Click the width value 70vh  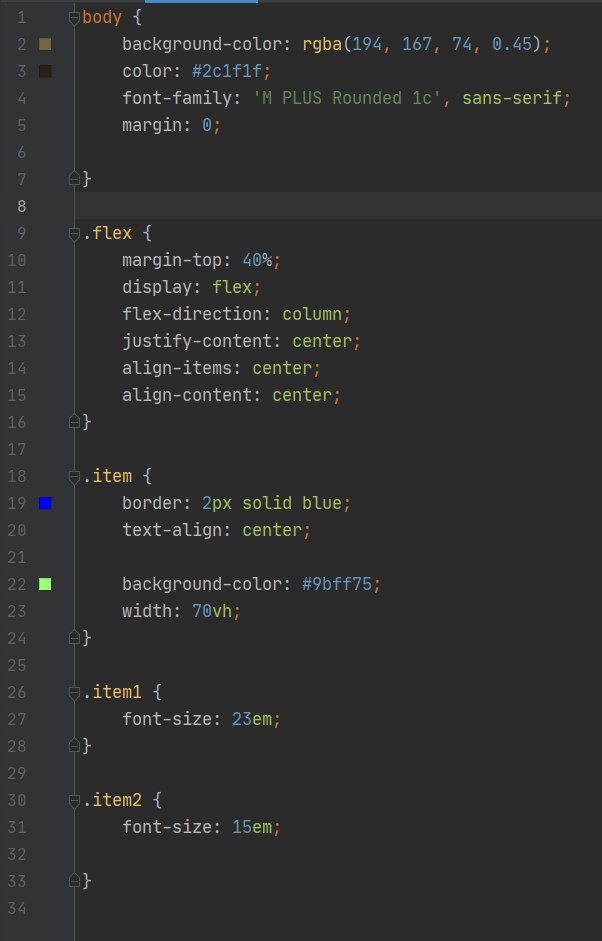point(212,611)
